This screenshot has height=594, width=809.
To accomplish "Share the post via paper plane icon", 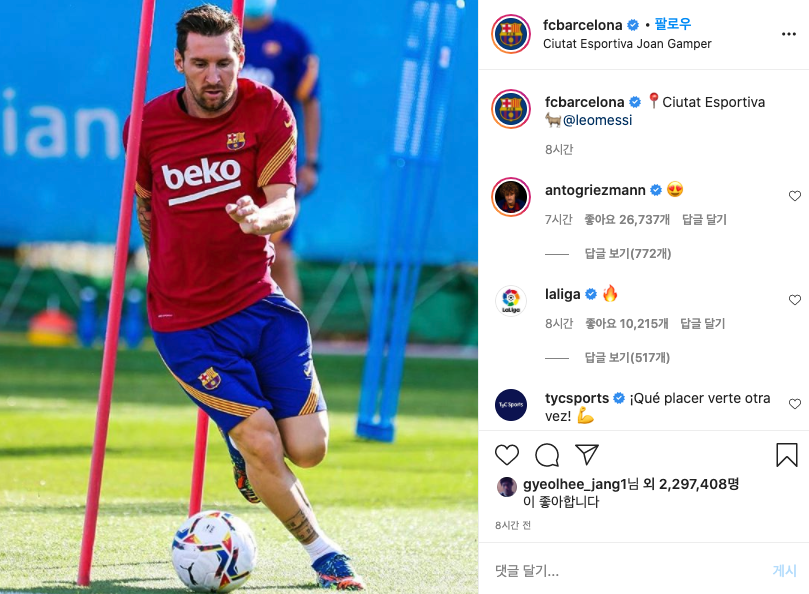I will click(587, 454).
